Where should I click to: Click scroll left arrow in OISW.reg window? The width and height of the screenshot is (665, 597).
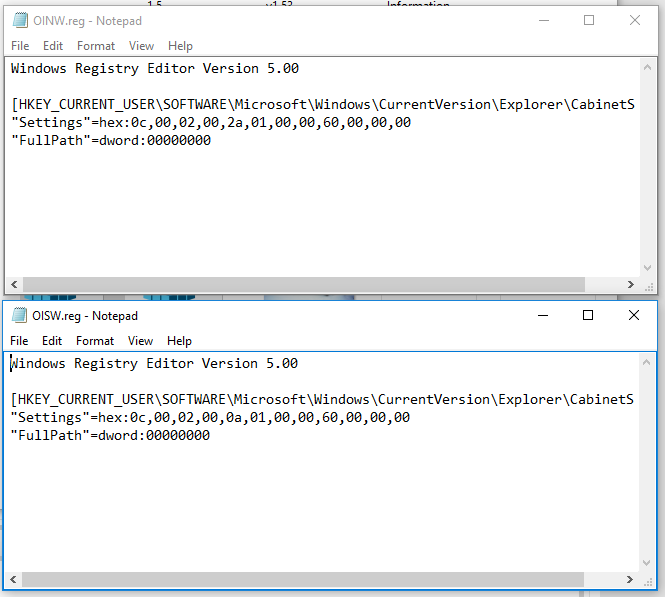point(14,580)
